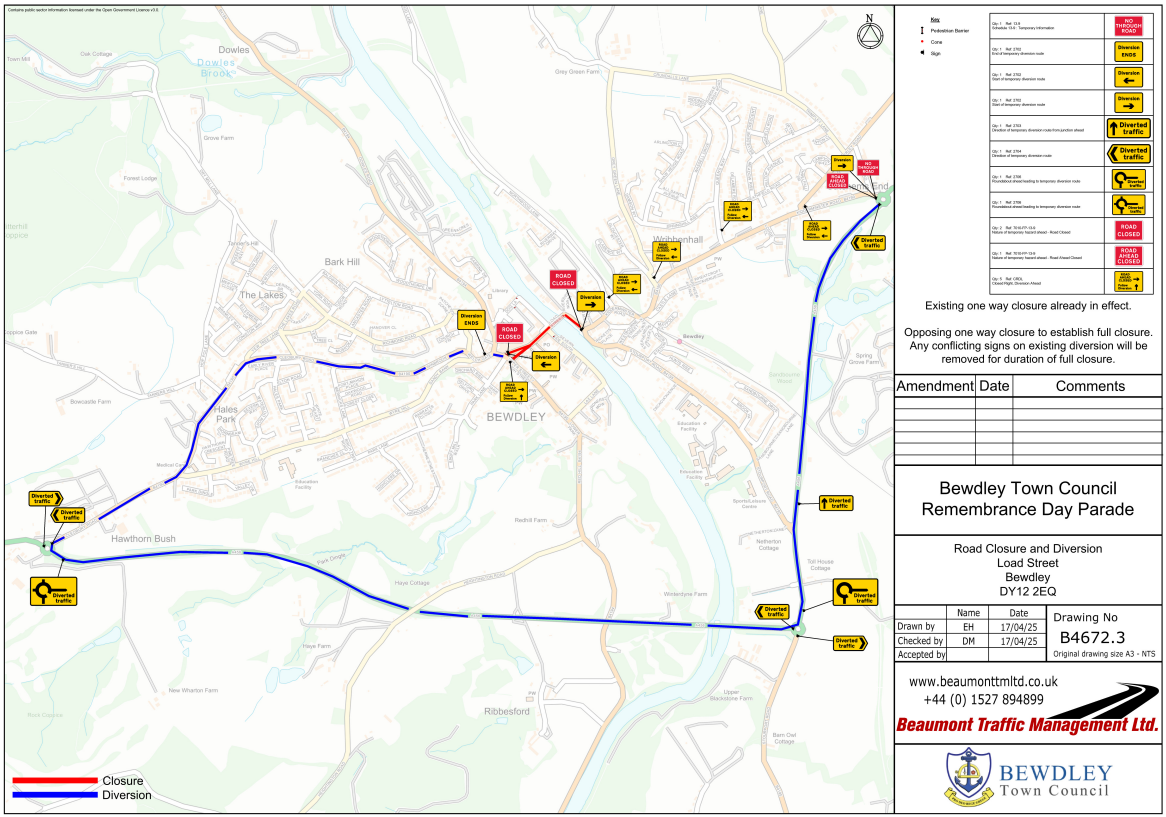The image size is (1166, 817).
Task: Click the north arrow compass symbol
Action: (870, 33)
